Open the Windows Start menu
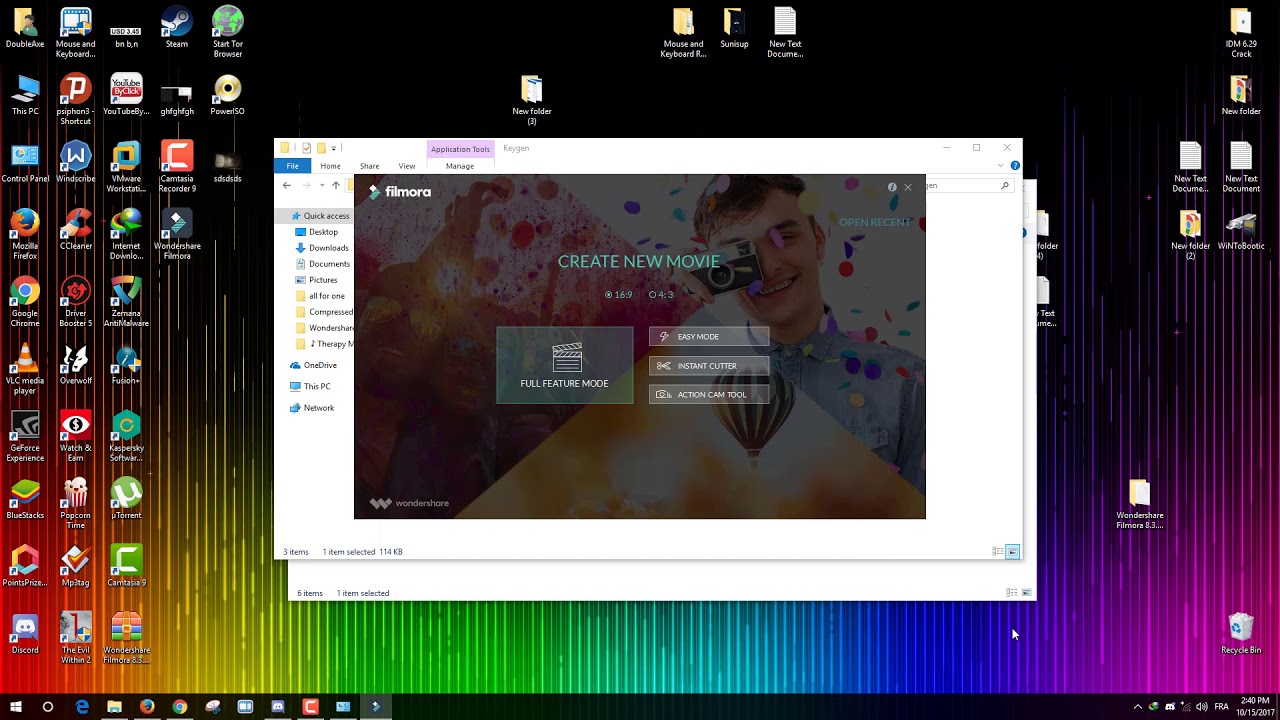The image size is (1280, 720). [16, 706]
